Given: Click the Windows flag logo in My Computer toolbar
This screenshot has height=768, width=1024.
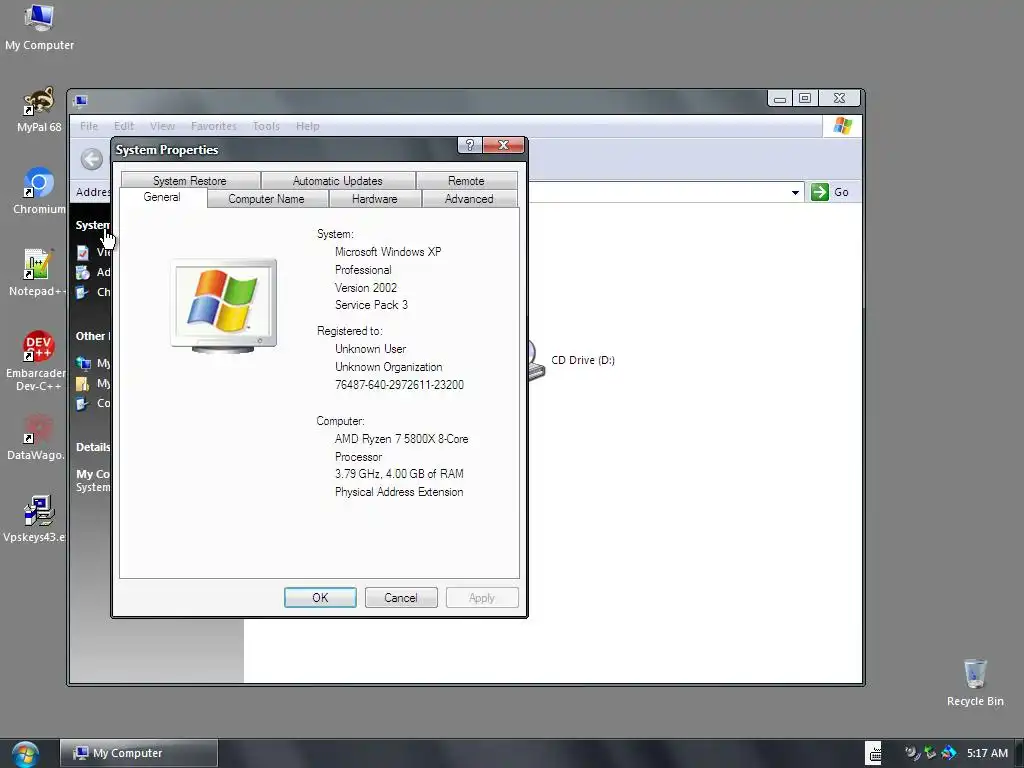Looking at the screenshot, I should click(x=842, y=126).
